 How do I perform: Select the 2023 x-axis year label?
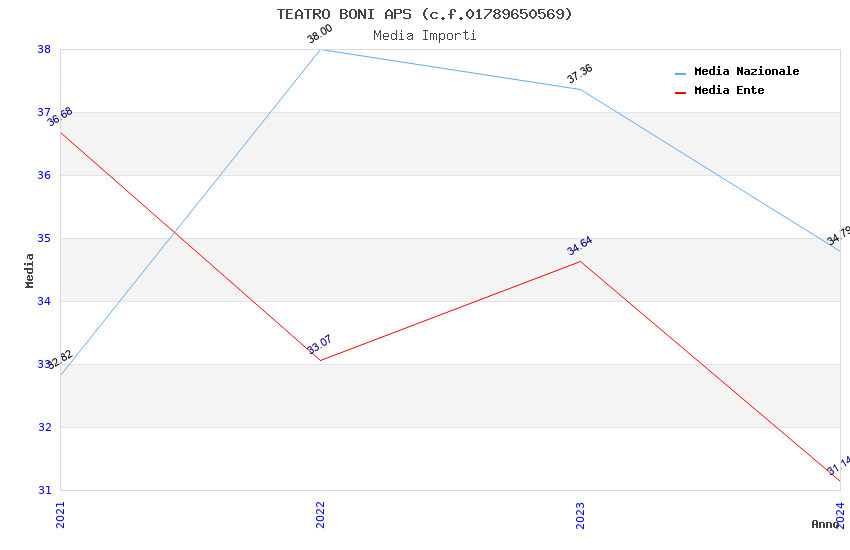click(580, 514)
